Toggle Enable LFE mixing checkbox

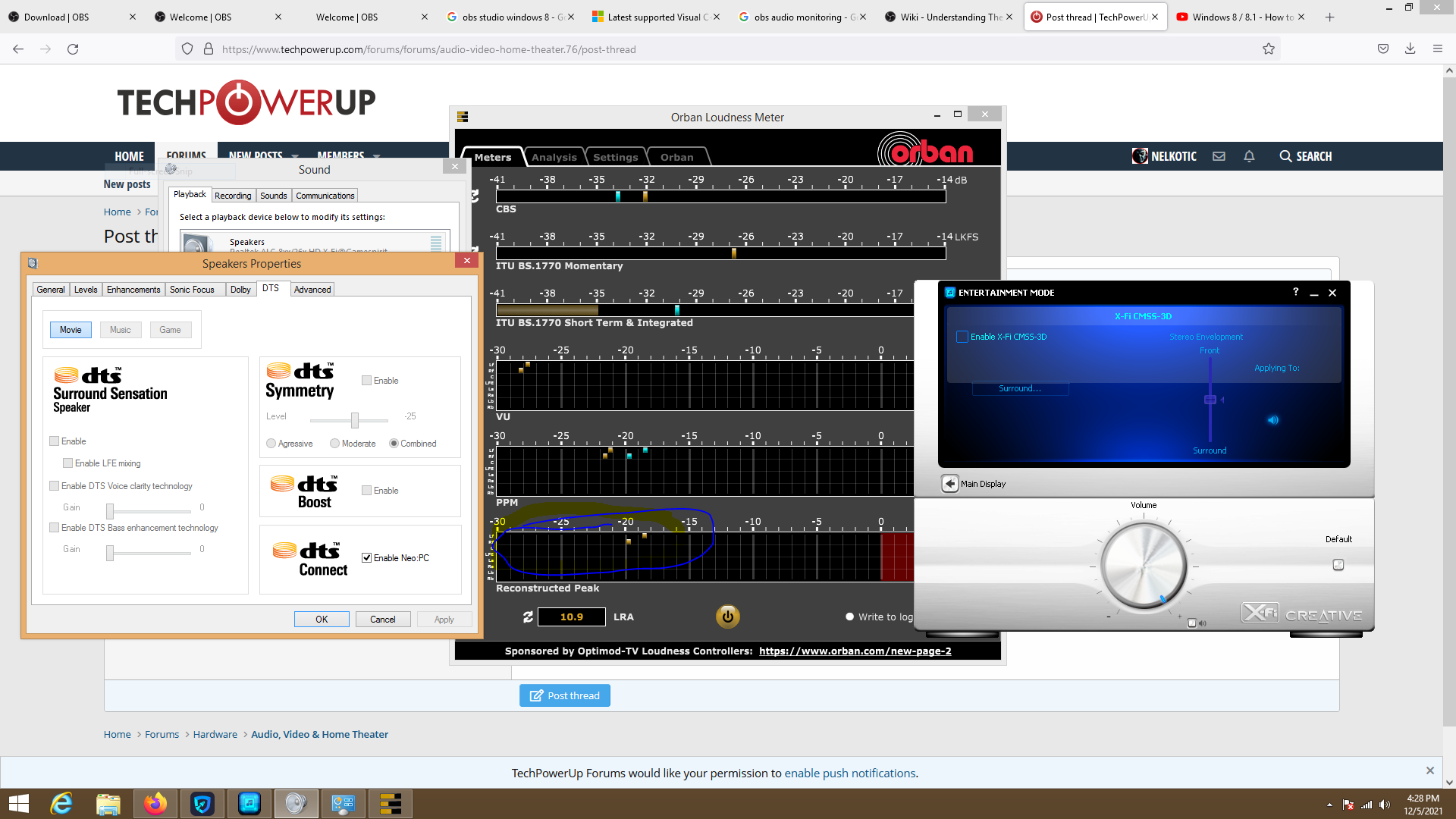click(x=67, y=463)
